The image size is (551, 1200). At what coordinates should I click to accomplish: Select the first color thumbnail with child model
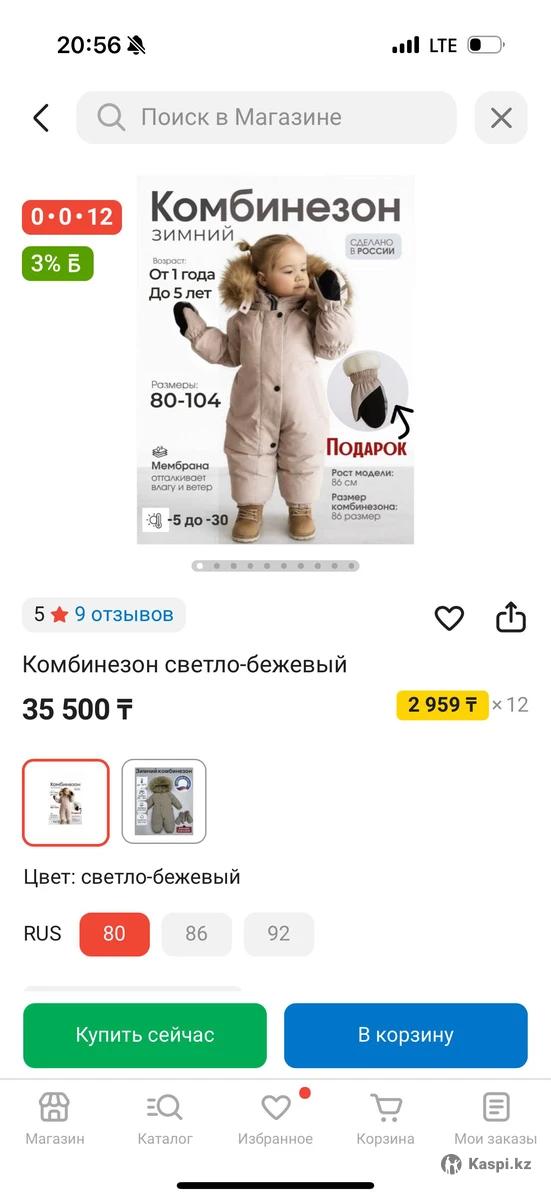[66, 802]
